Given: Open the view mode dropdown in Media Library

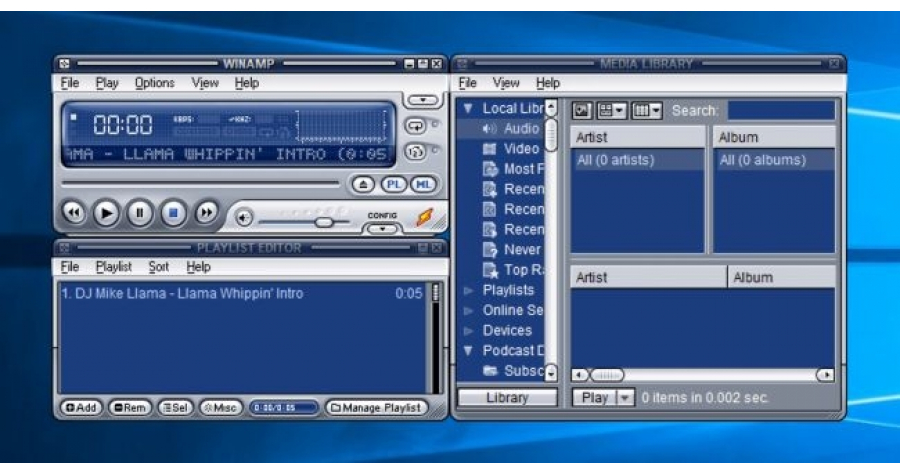Looking at the screenshot, I should click(611, 110).
